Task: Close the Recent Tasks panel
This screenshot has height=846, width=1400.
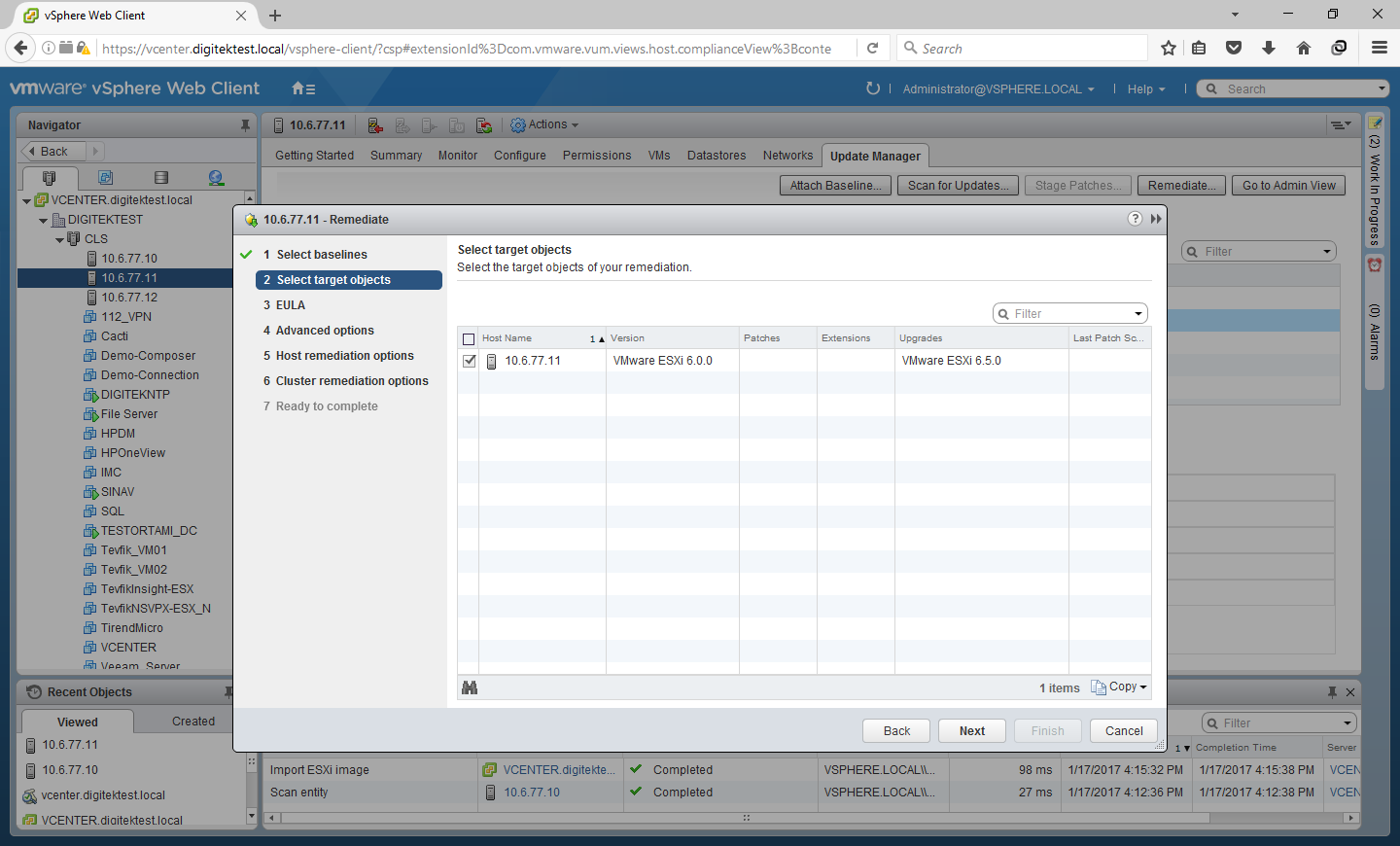Action: [x=1350, y=692]
